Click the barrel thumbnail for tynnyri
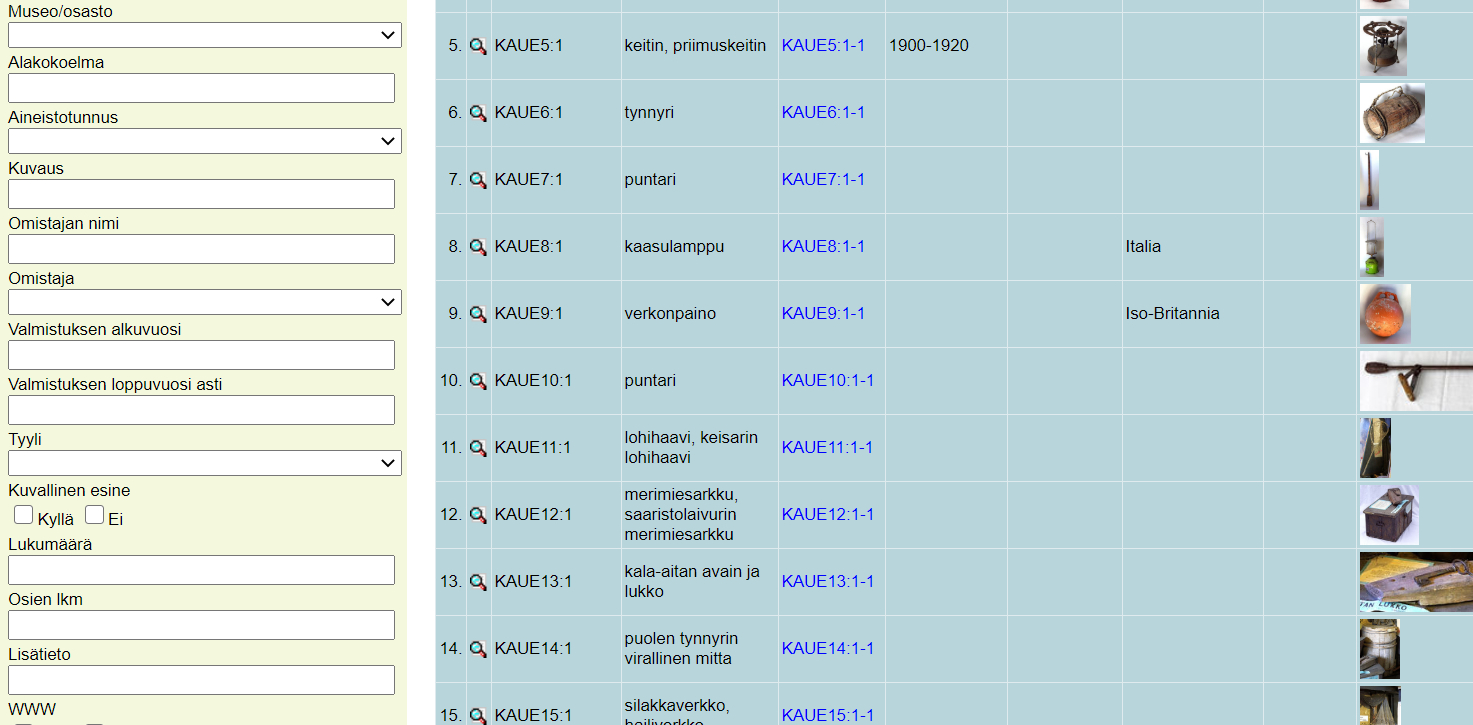 [x=1392, y=113]
